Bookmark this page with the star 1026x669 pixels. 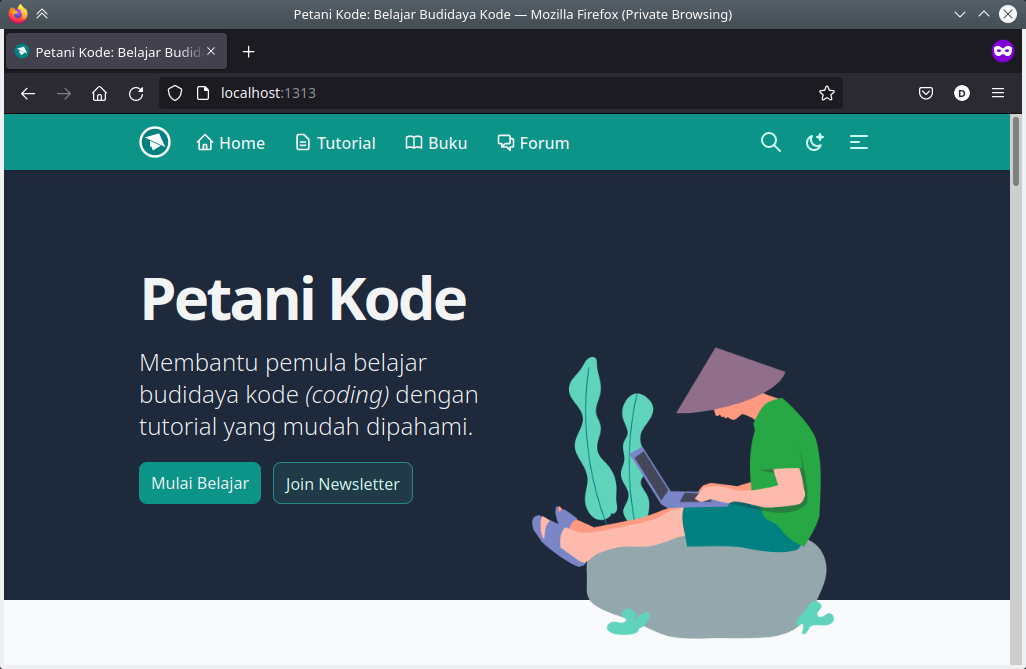click(827, 93)
